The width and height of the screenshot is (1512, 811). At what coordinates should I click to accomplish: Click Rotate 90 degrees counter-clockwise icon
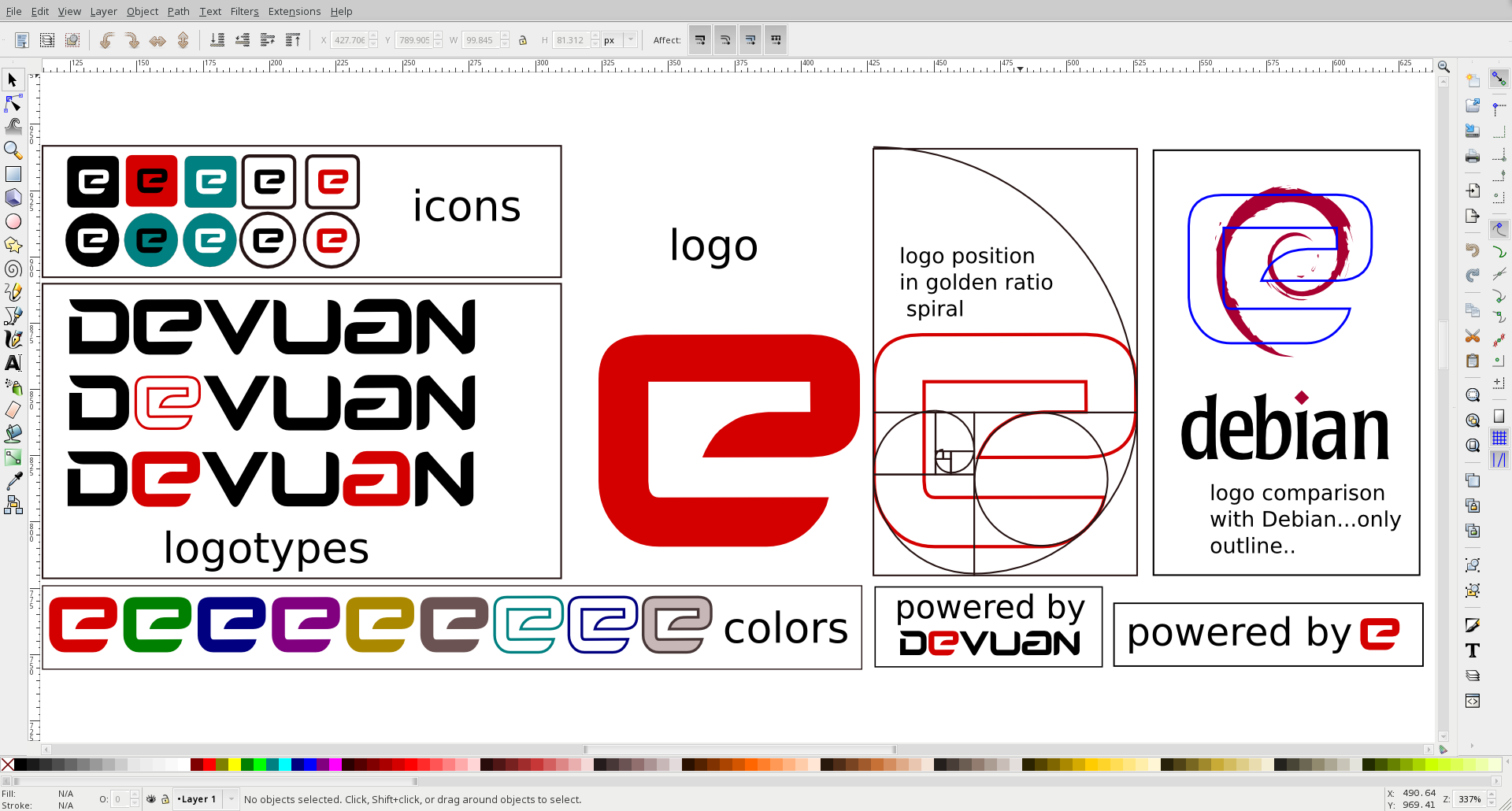click(x=106, y=40)
